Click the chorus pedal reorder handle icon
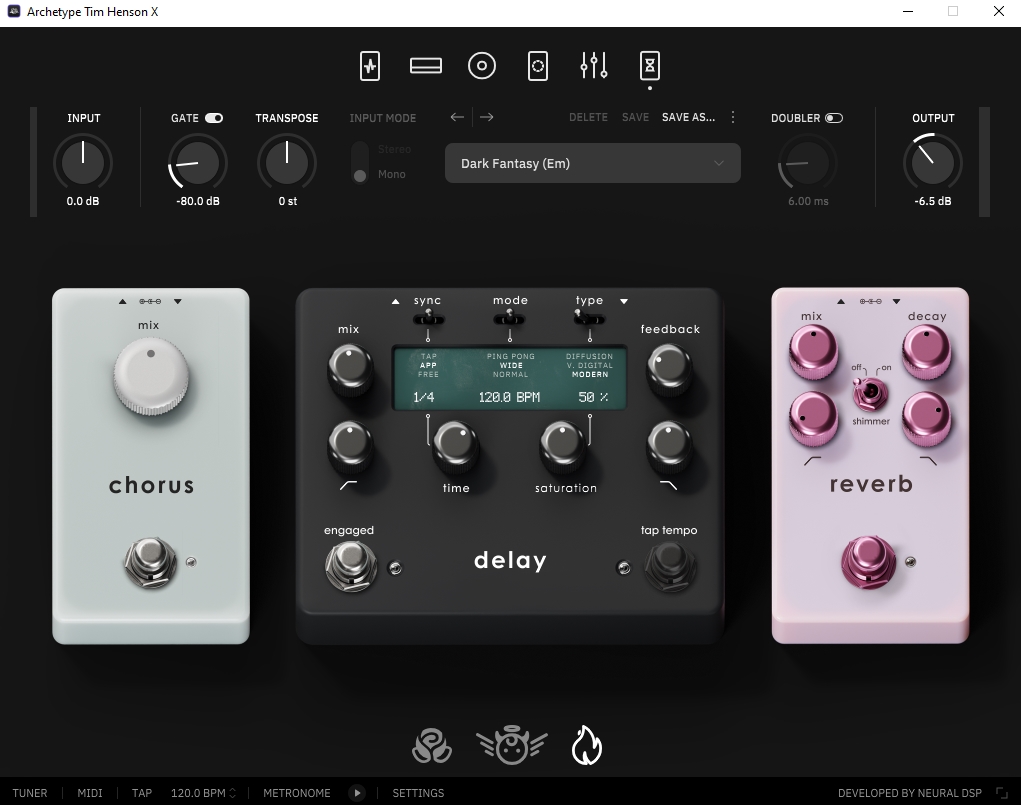Image resolution: width=1021 pixels, height=805 pixels. tap(150, 302)
